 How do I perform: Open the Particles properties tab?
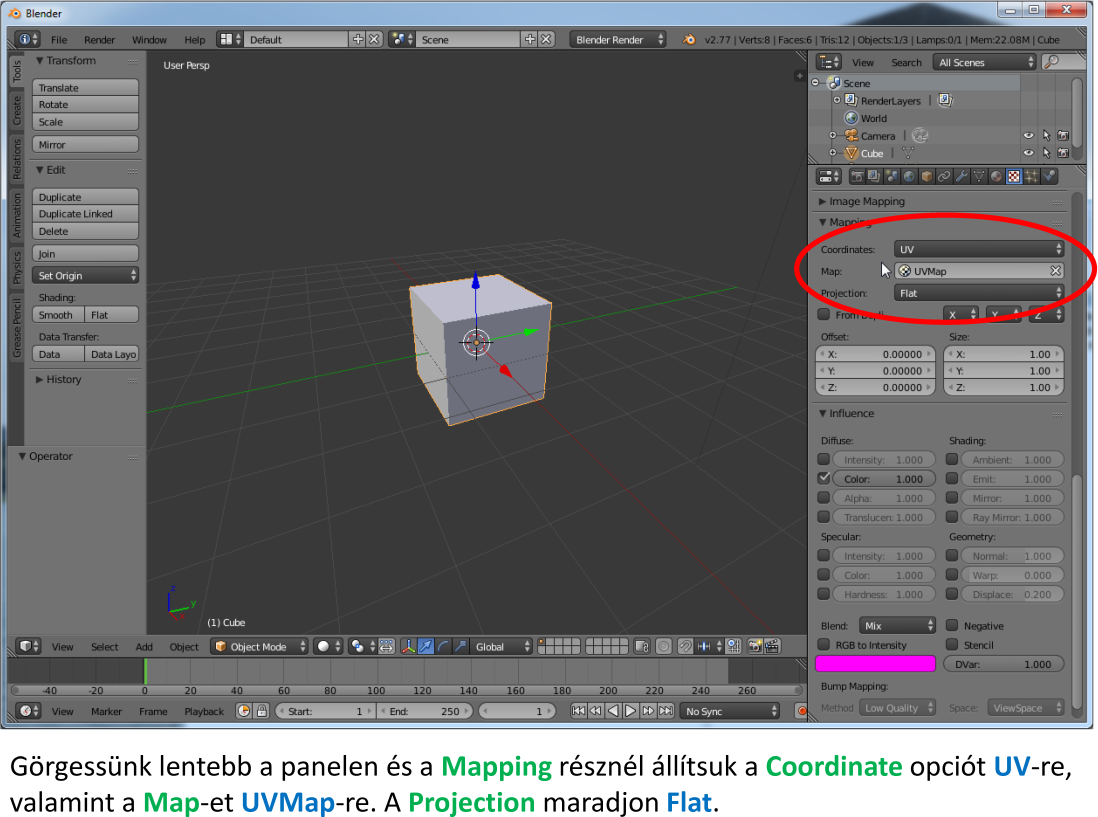1031,176
